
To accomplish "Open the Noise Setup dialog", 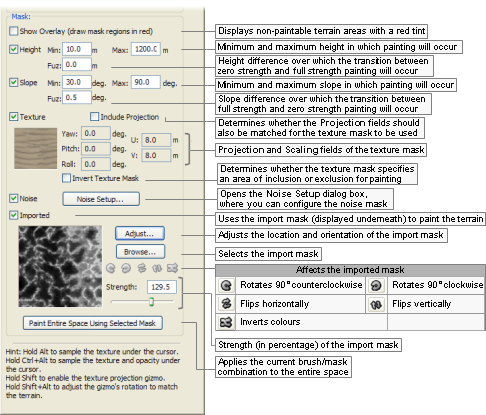I will coord(101,199).
